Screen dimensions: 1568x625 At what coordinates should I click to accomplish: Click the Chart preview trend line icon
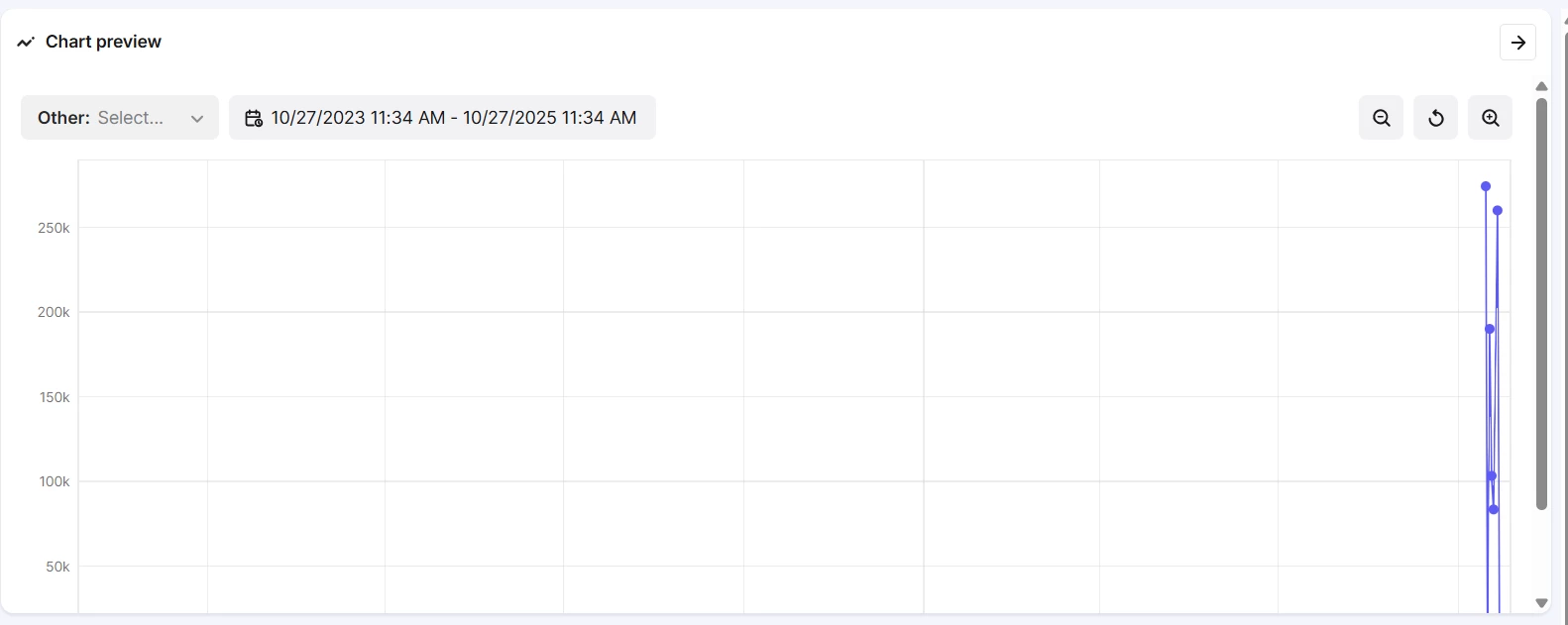26,42
